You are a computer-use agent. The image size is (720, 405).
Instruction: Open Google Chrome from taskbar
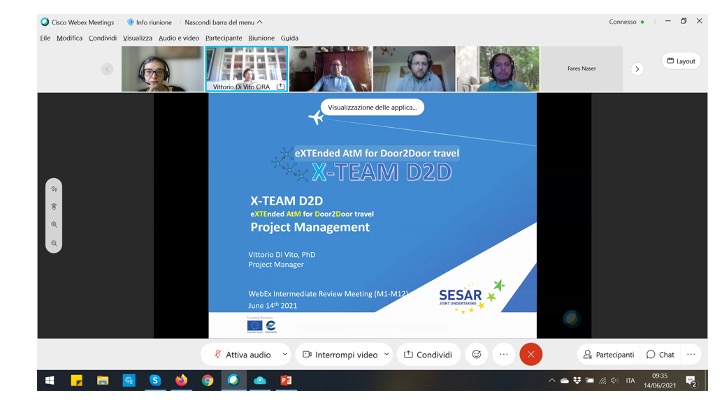pos(208,380)
